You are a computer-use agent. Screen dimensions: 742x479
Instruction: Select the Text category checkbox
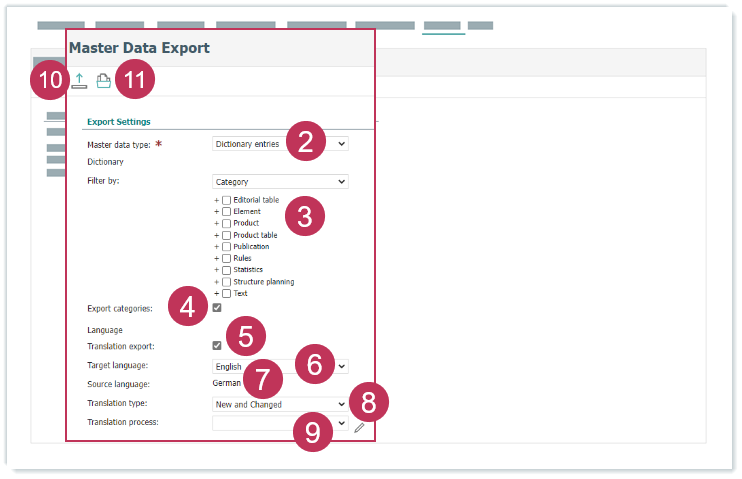(226, 294)
